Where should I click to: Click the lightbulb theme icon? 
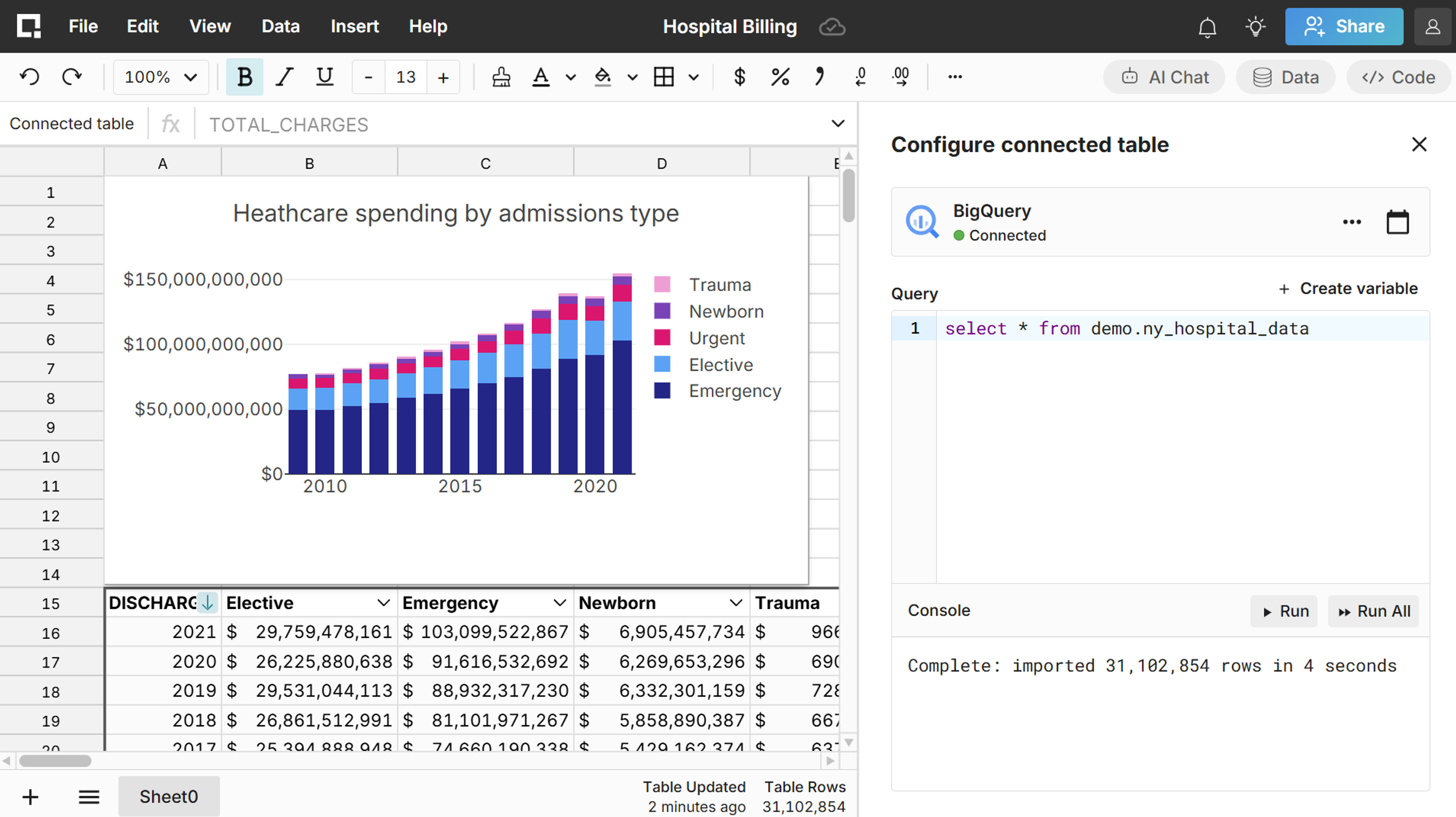1256,27
